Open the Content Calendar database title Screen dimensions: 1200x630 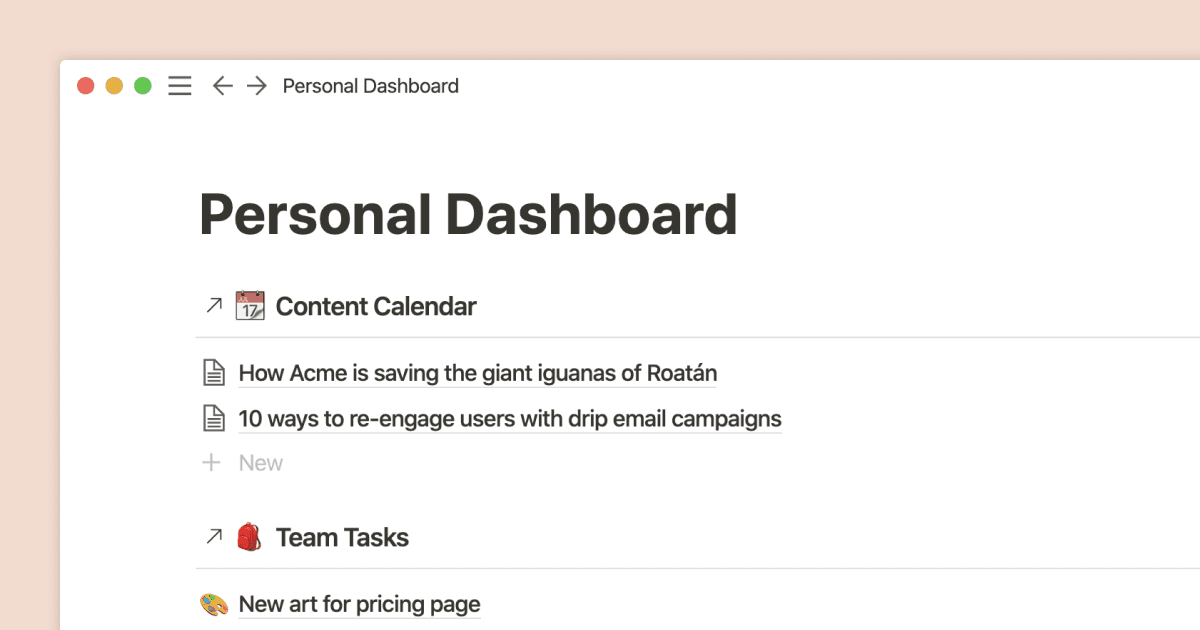tap(376, 306)
